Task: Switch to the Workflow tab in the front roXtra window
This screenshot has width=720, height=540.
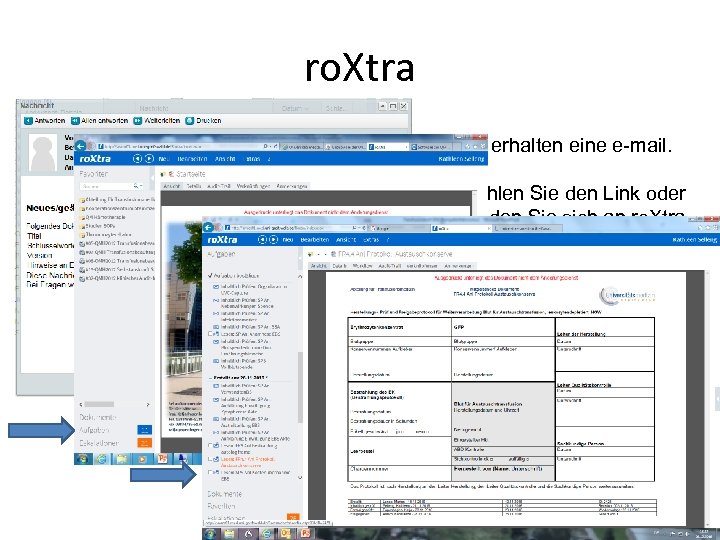Action: (x=362, y=266)
